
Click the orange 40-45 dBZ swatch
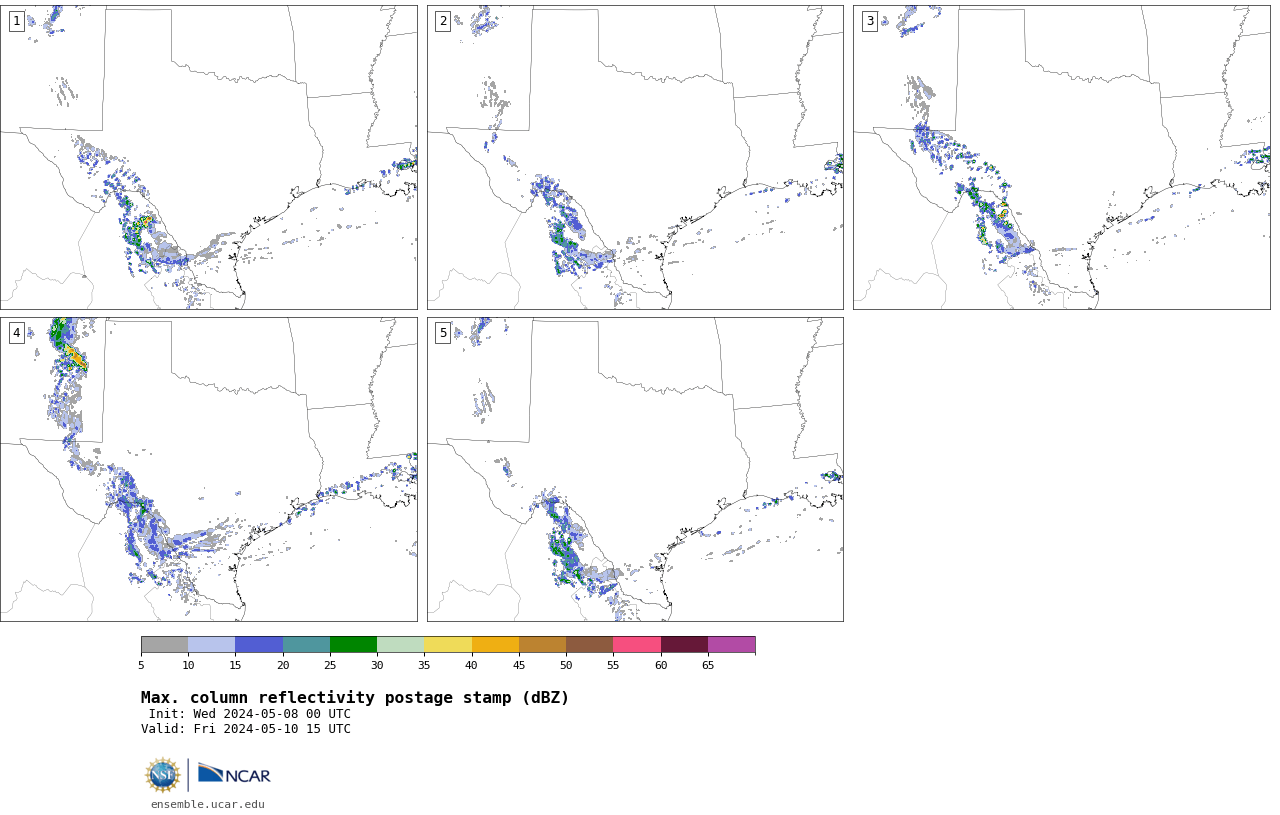click(x=495, y=644)
